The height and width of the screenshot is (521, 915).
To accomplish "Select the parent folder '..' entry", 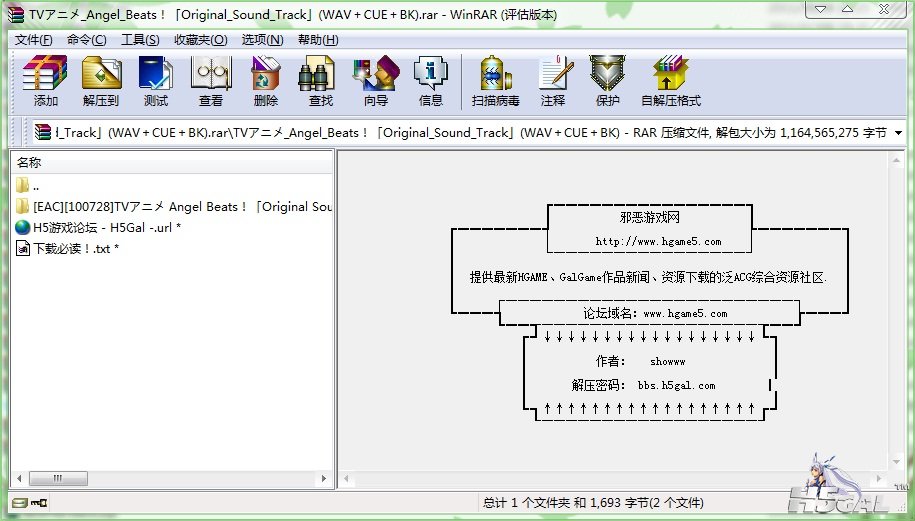I will [x=27, y=186].
